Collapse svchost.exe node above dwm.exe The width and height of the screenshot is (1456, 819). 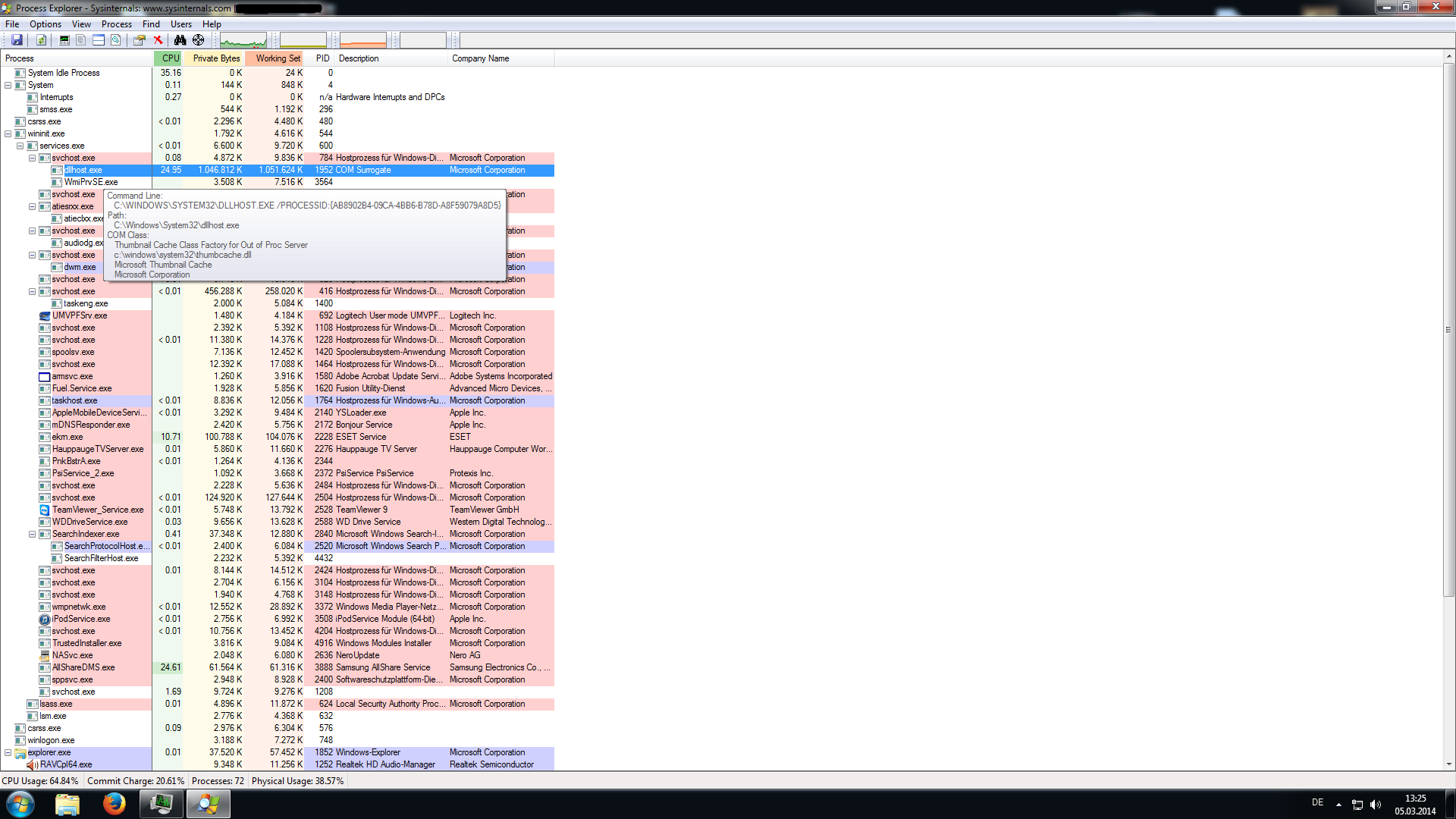click(x=33, y=255)
